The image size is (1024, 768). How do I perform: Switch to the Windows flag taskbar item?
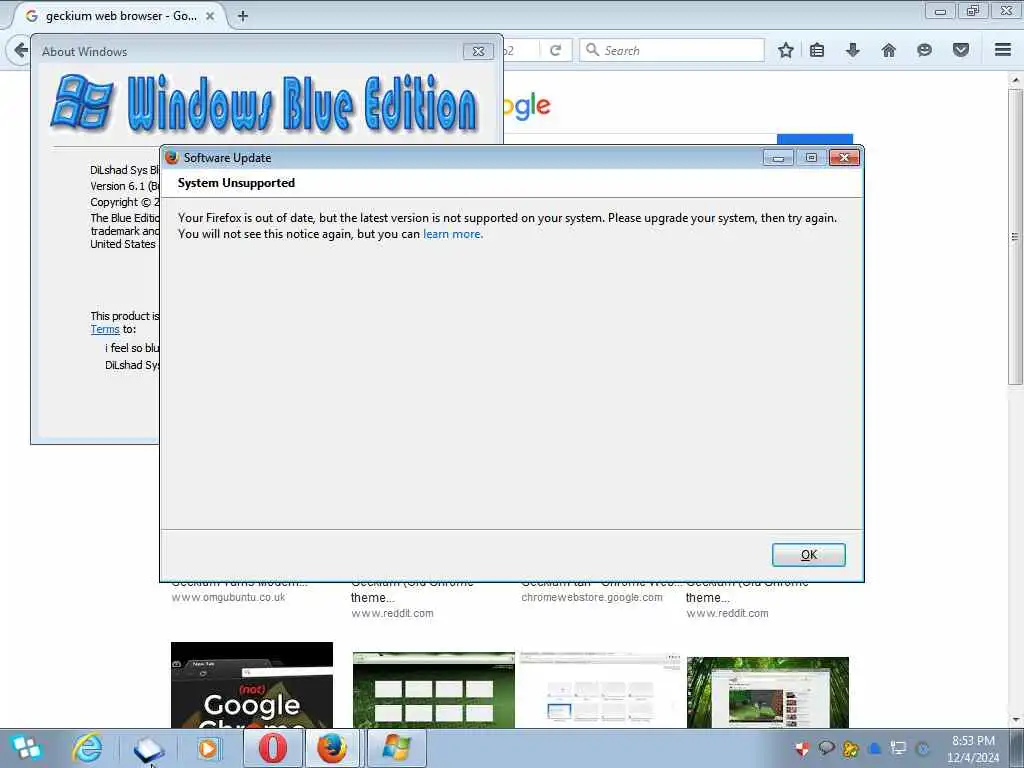pos(397,748)
